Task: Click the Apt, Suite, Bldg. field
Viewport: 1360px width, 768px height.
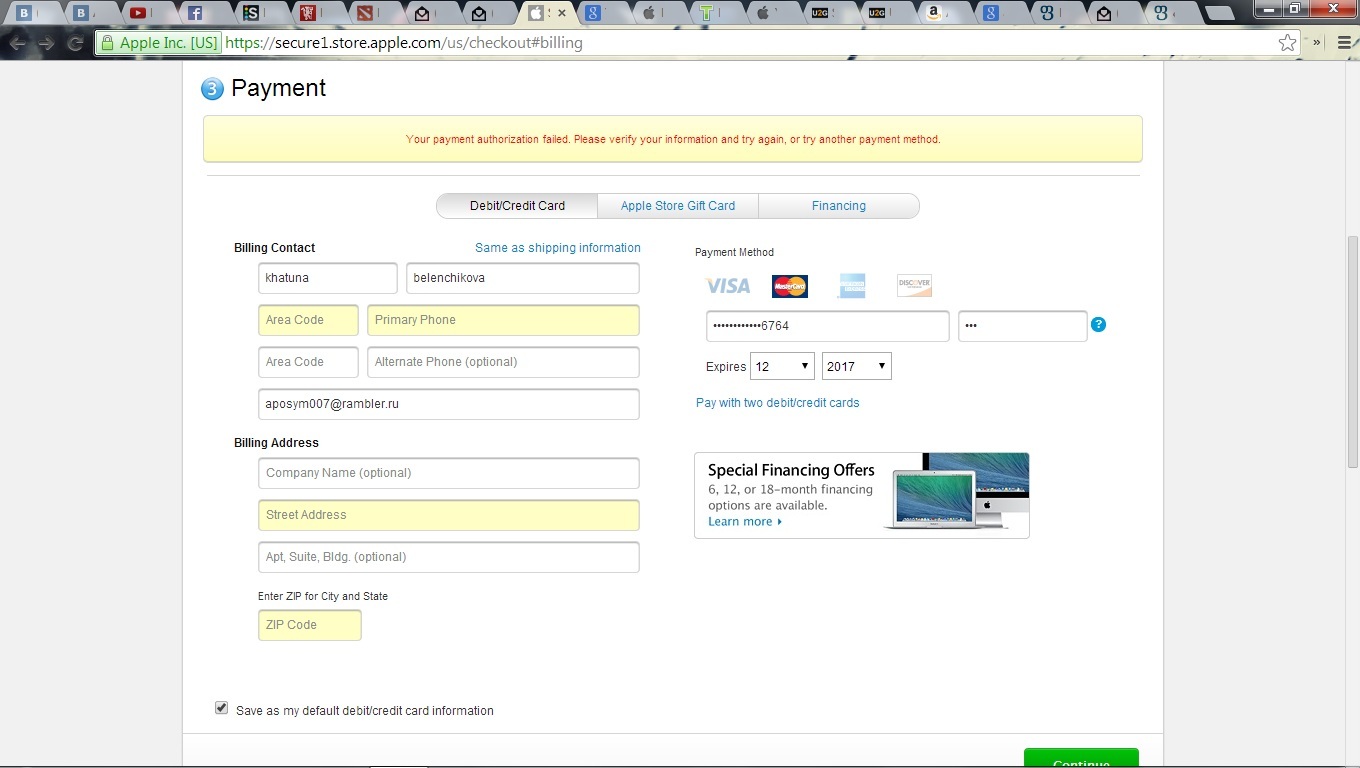Action: click(449, 557)
